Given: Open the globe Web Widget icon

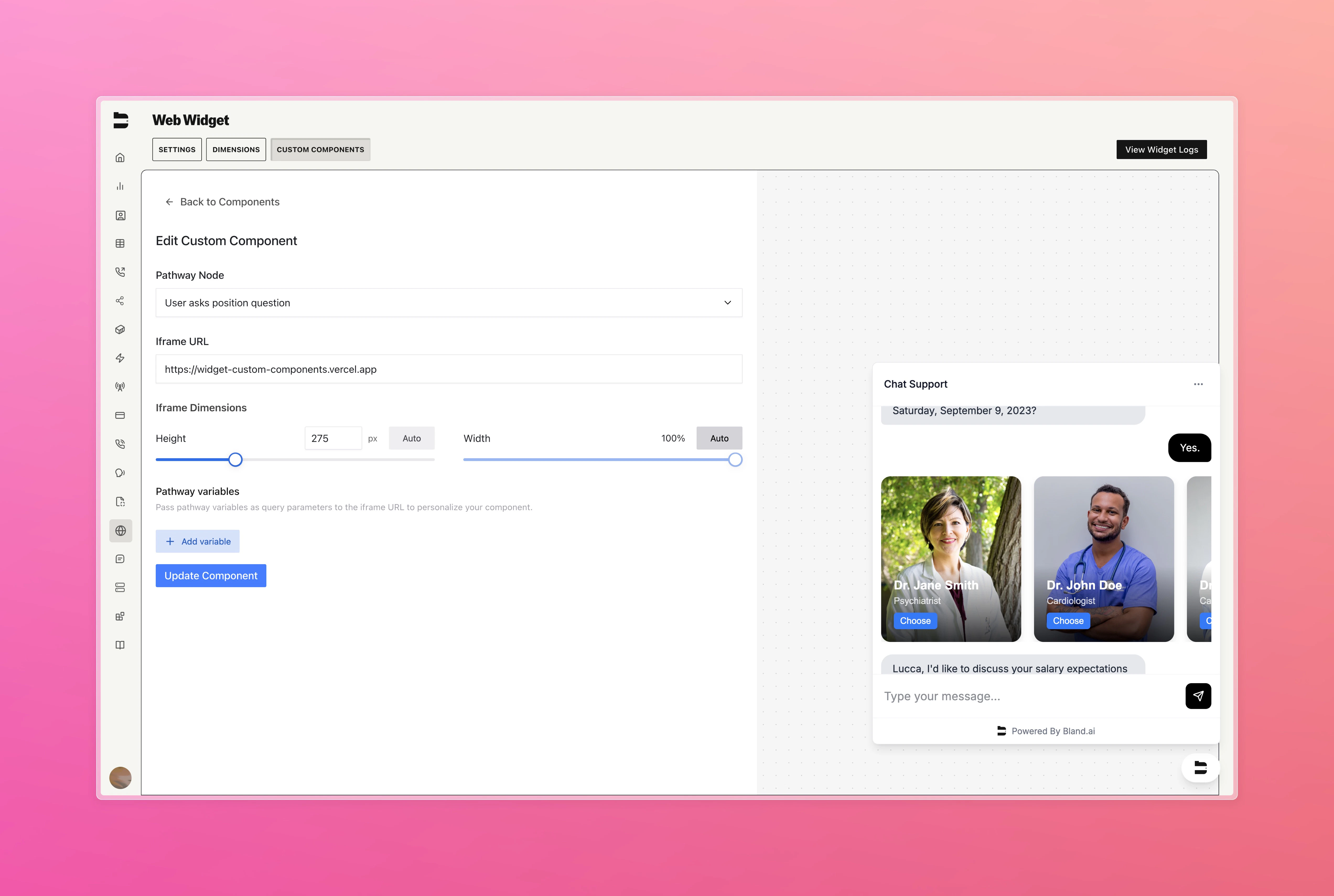Looking at the screenshot, I should (121, 531).
